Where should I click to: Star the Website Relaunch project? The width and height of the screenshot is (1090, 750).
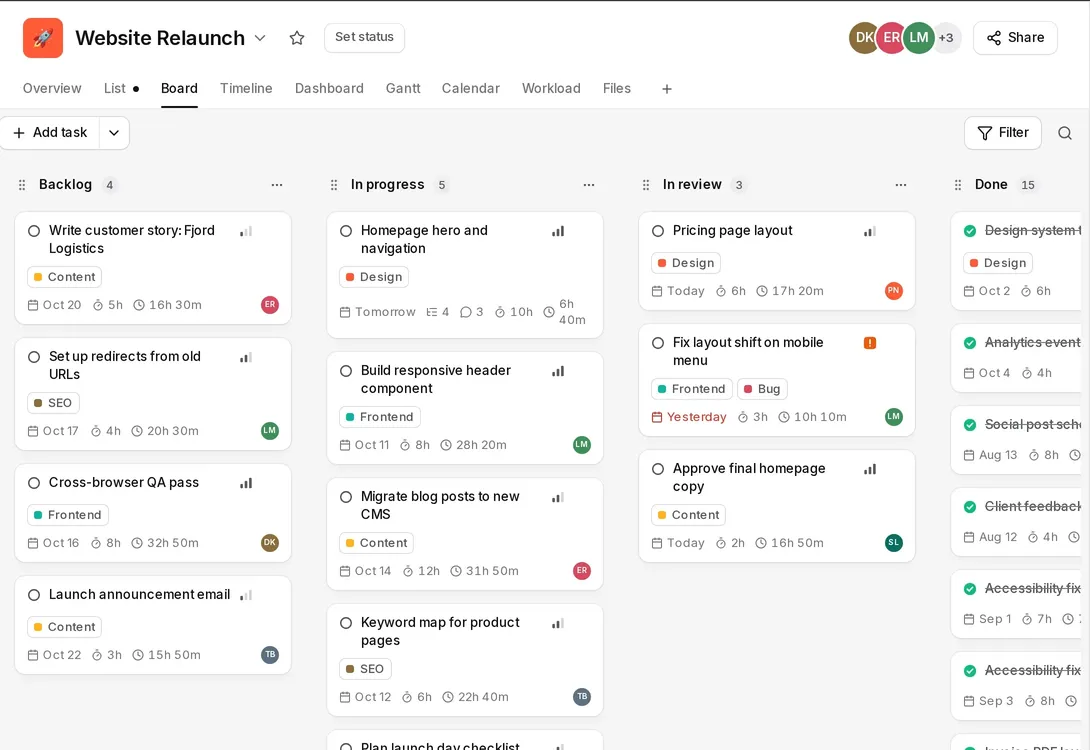pyautogui.click(x=297, y=38)
